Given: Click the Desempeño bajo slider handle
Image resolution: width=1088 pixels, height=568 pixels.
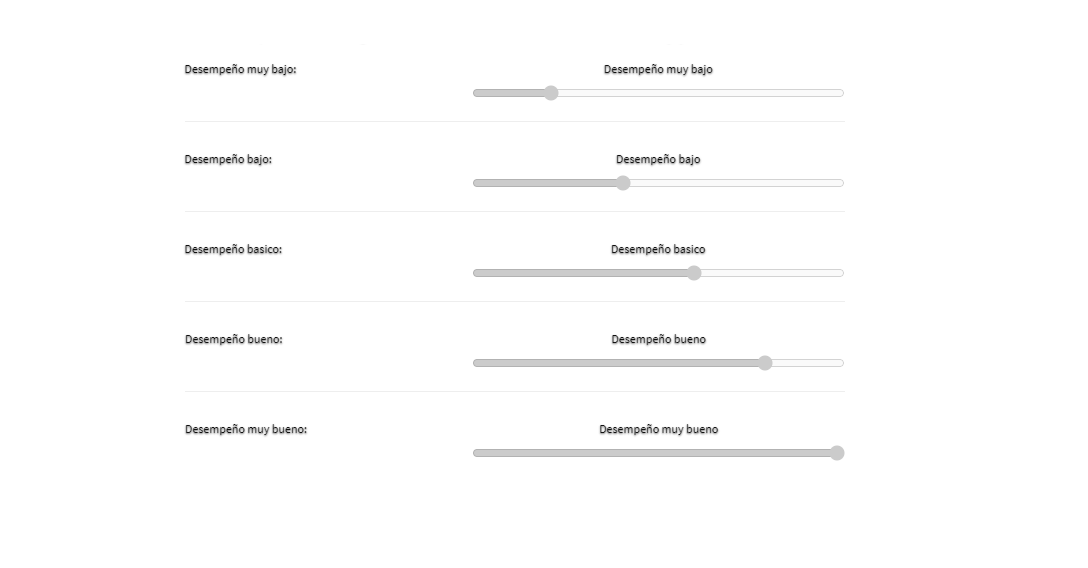Looking at the screenshot, I should click(623, 183).
